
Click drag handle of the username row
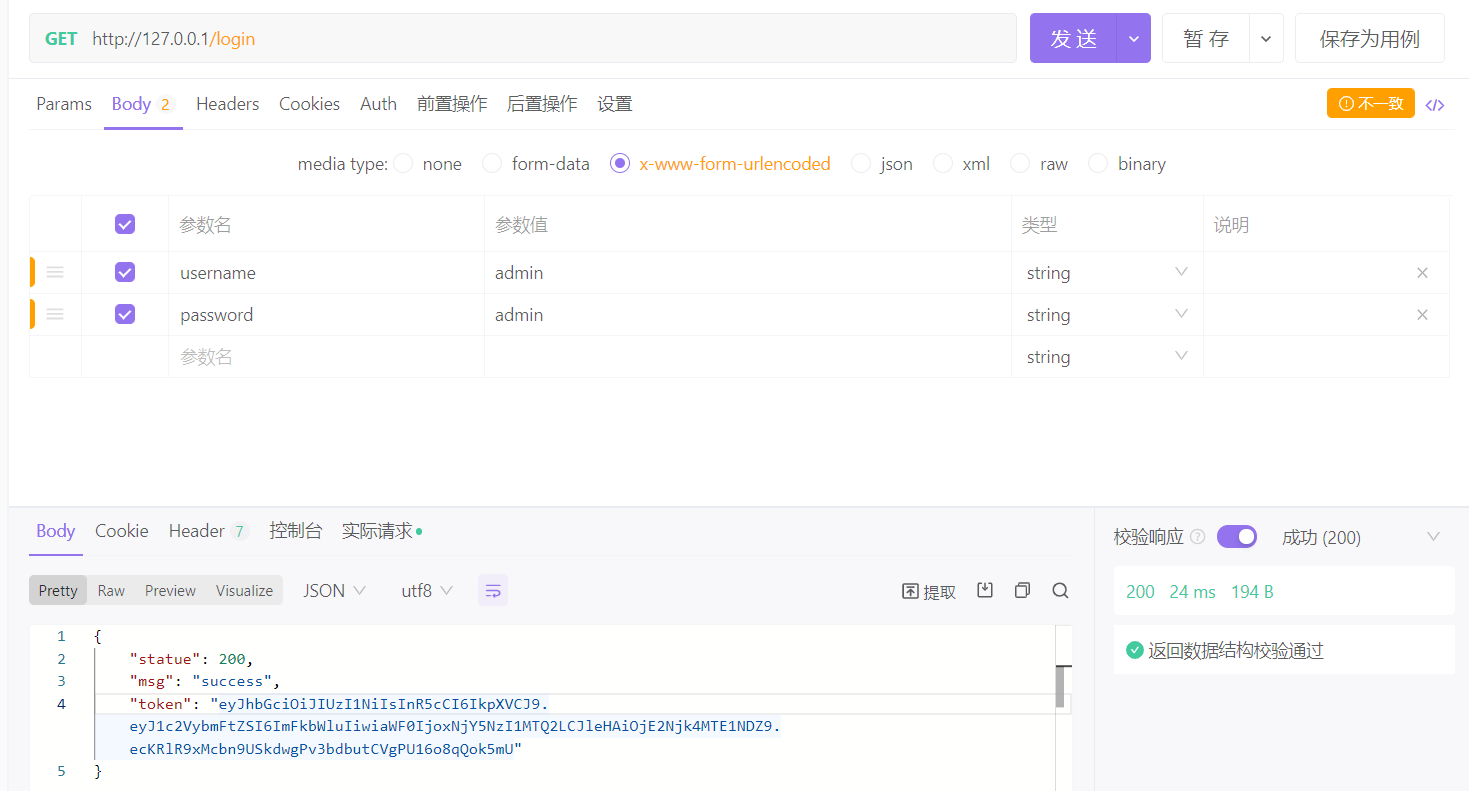click(55, 273)
